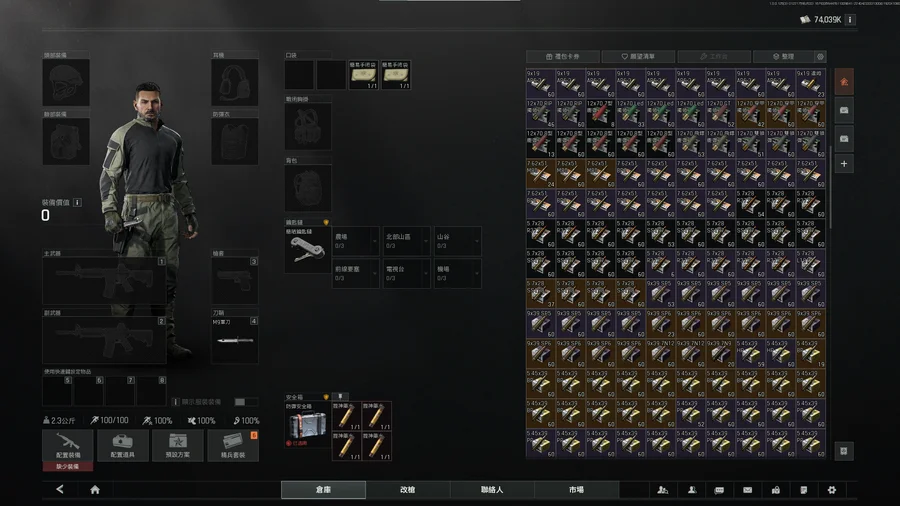The image size is (900, 506).
Task: Click the 配置裝備 button
Action: 68,446
